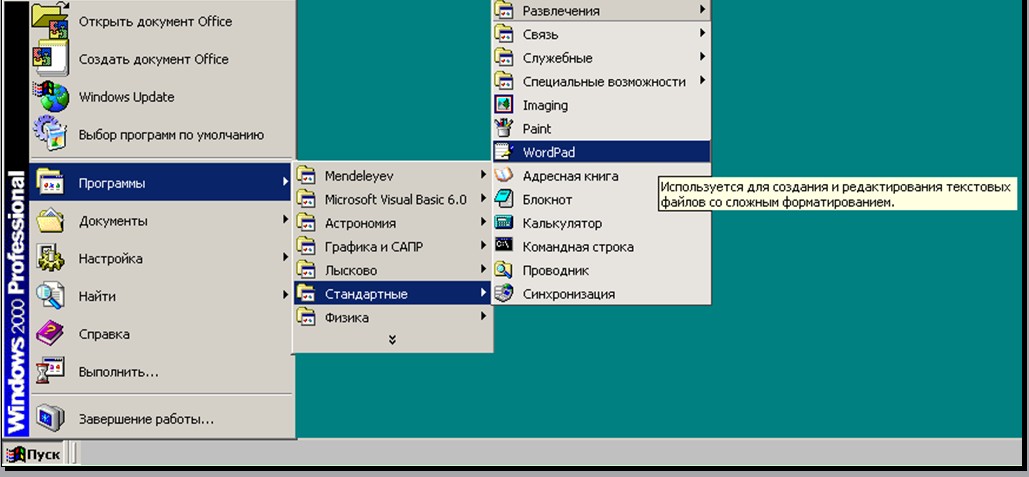Choose the Командная строка entry
The width and height of the screenshot is (1029, 477).
pos(601,247)
